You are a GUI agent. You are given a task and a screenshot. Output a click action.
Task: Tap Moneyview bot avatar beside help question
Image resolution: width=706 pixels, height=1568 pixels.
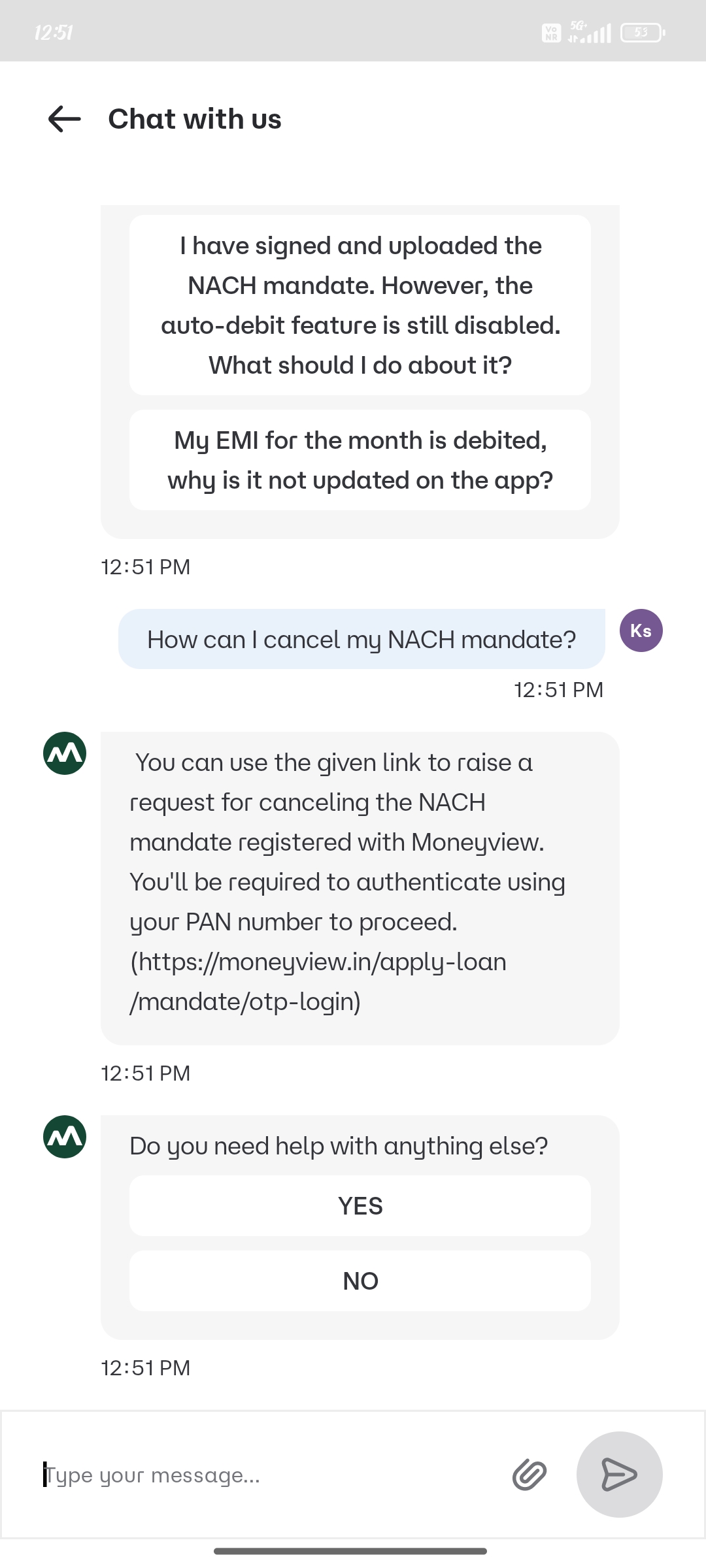click(65, 1137)
